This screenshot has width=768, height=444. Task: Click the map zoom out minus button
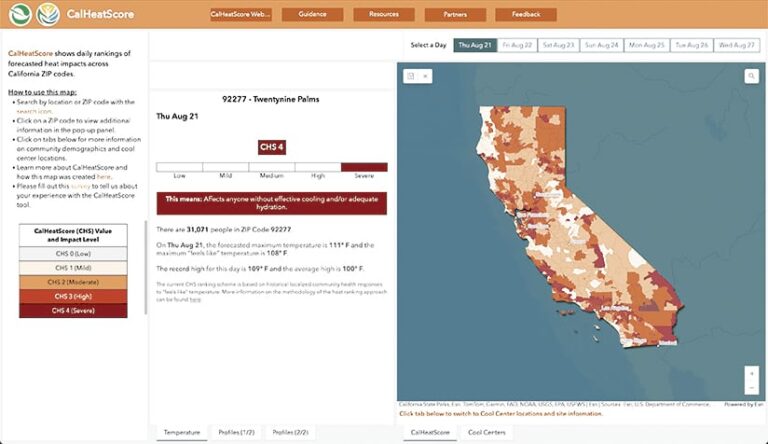752,388
